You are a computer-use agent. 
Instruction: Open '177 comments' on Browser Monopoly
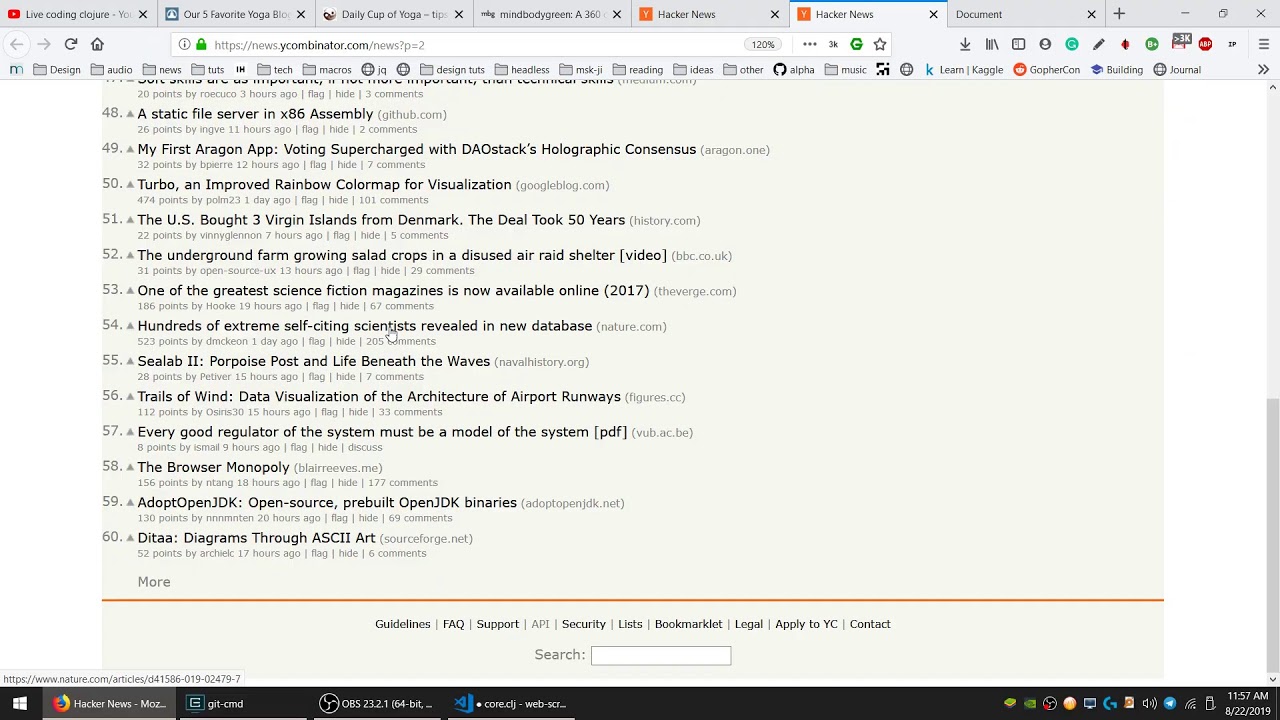coord(403,483)
